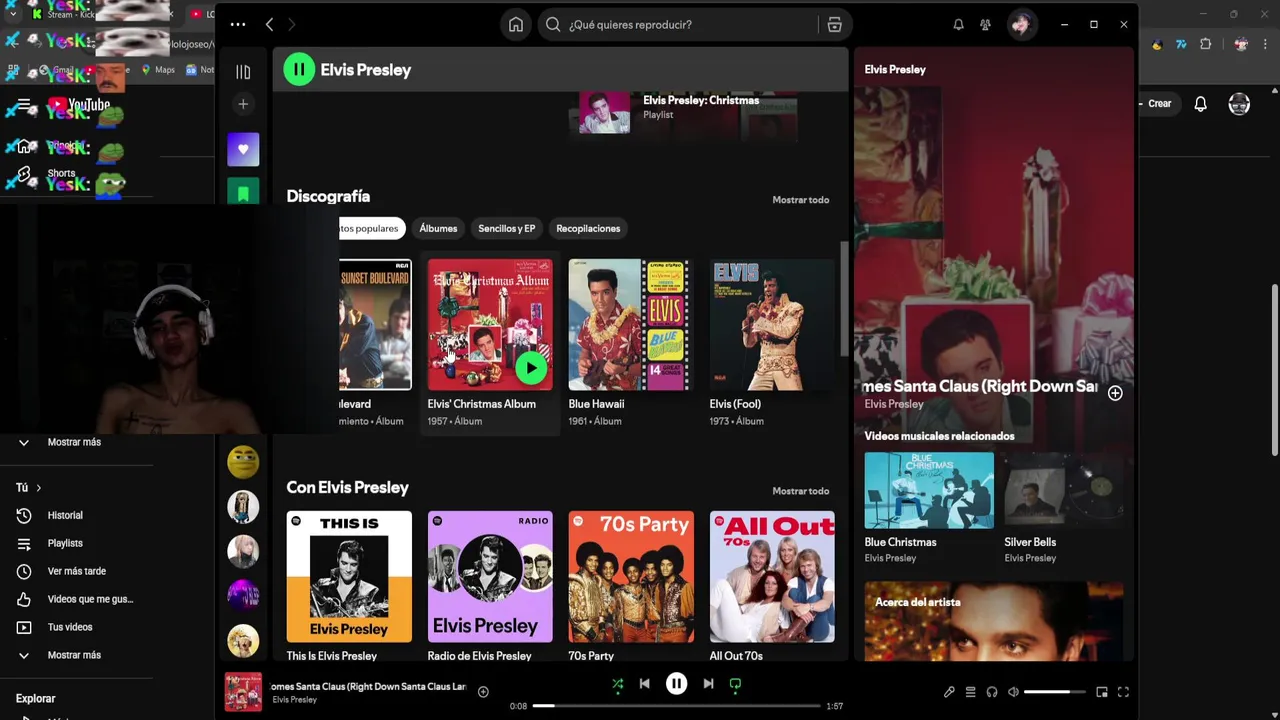Open mini player icon

click(1102, 692)
